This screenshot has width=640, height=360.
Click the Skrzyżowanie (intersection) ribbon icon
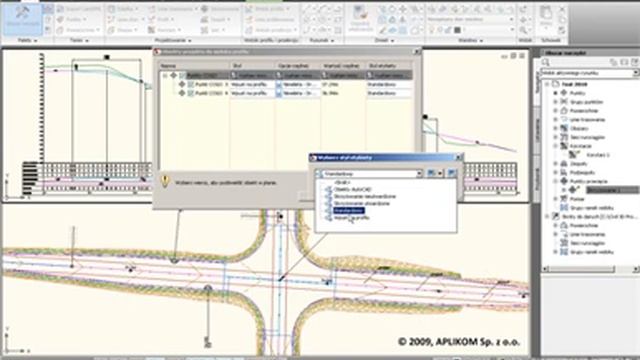point(204,9)
